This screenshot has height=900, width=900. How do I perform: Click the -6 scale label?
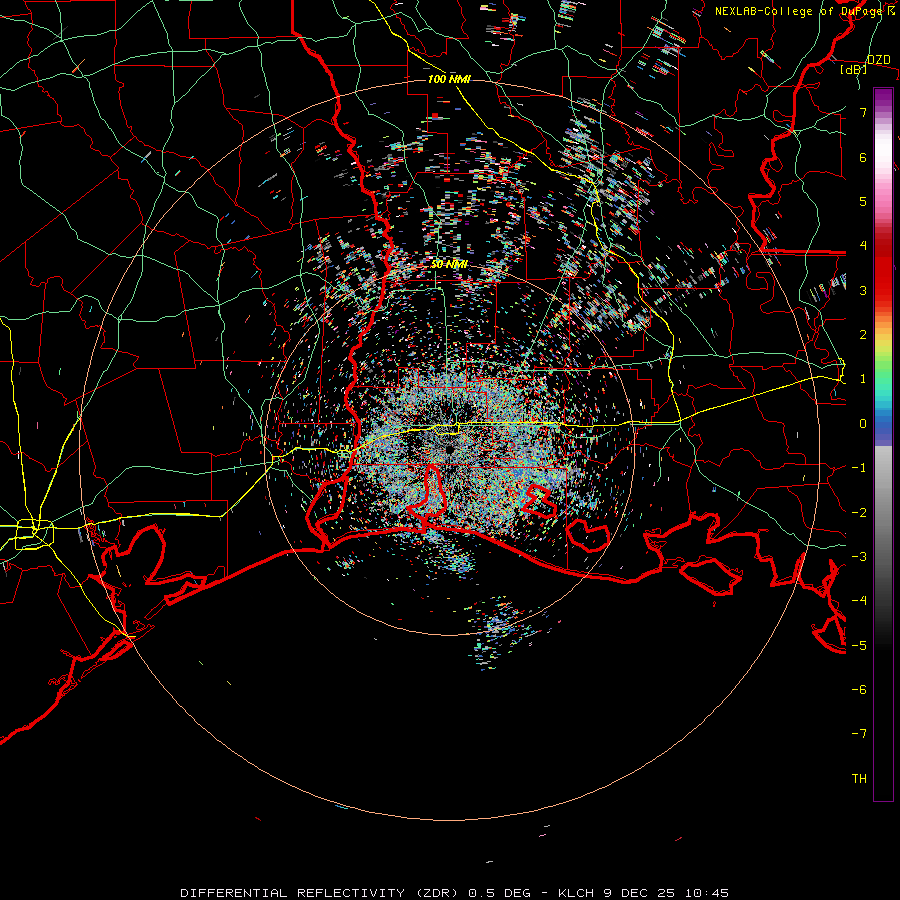point(859,690)
